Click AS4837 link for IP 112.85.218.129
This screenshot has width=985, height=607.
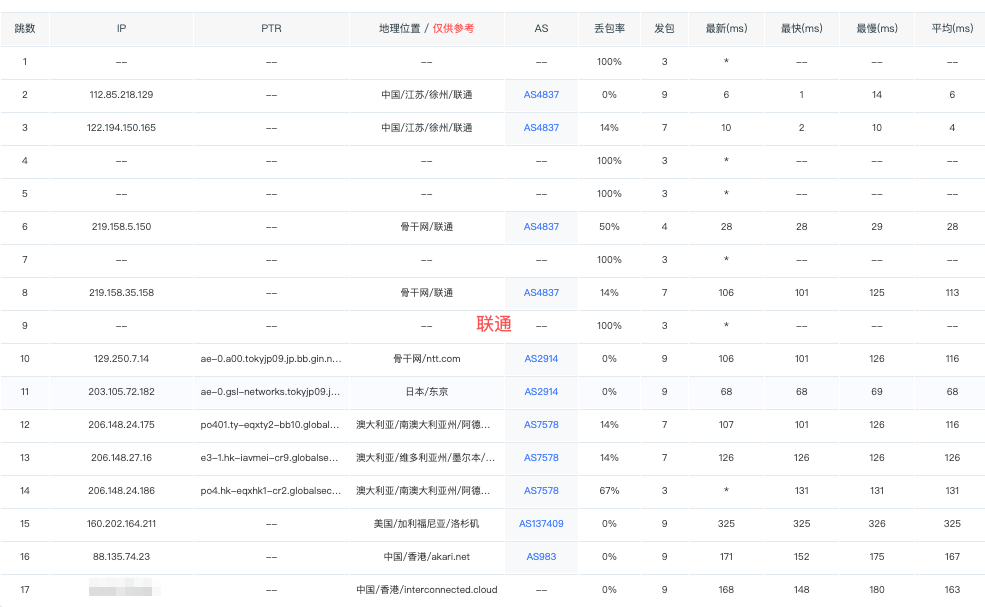(541, 95)
